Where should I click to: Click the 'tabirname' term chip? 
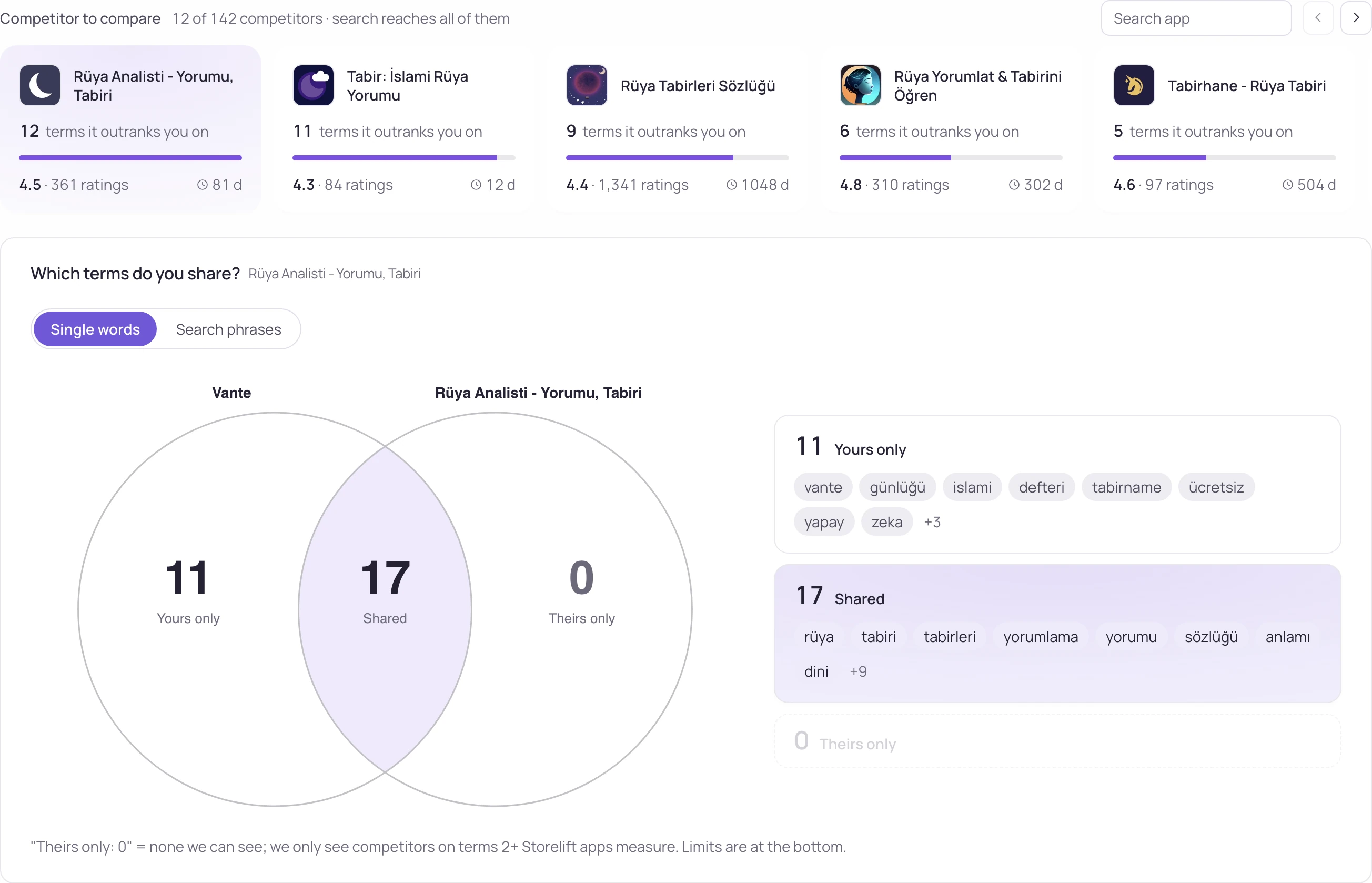coord(1126,487)
